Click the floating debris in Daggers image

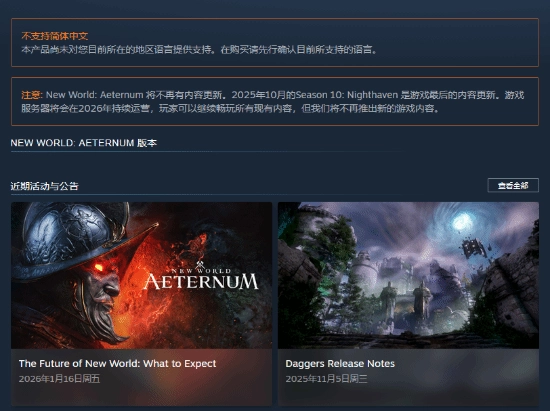[x=475, y=249]
